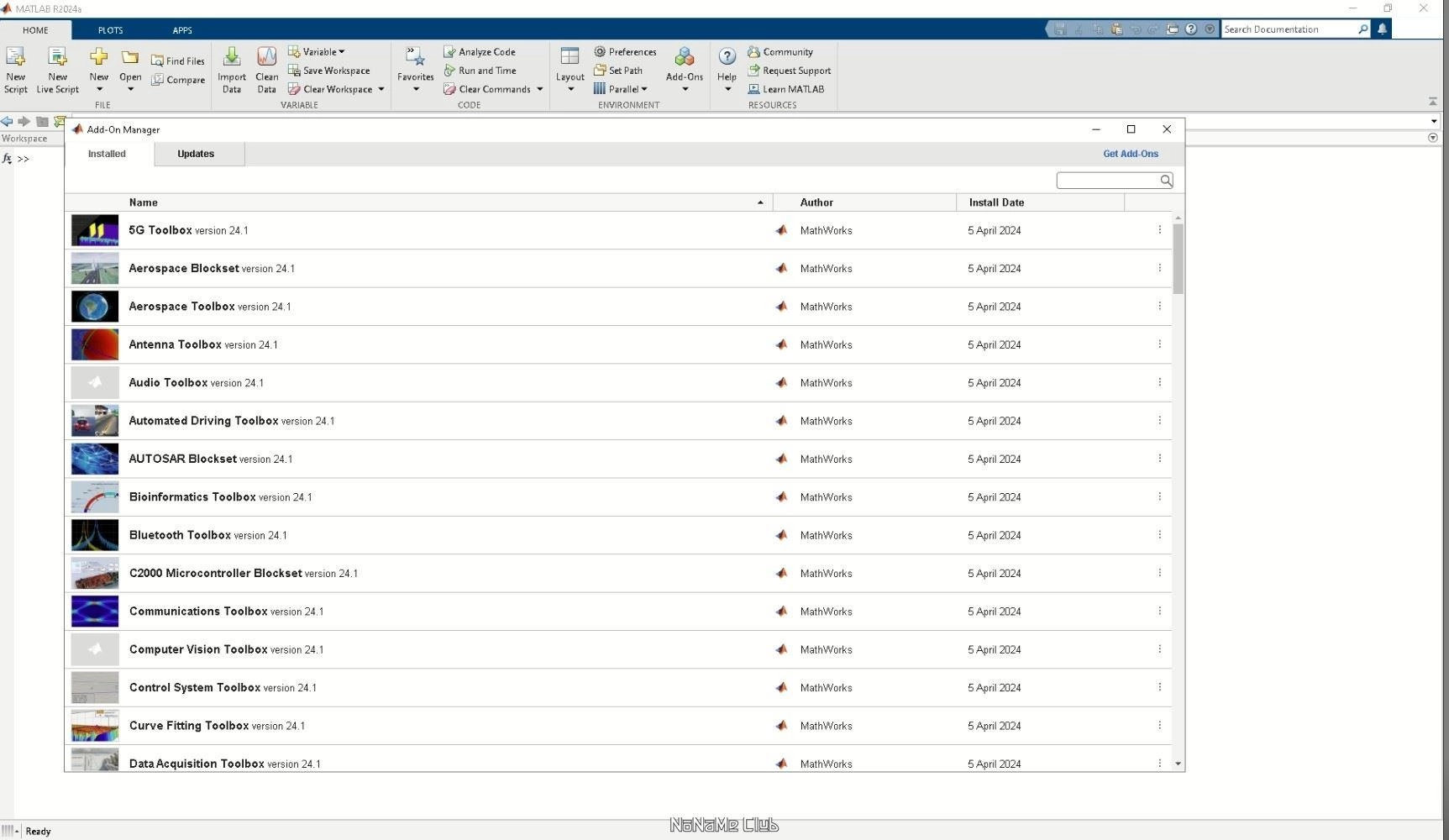Open MATLAB Preferences

[x=625, y=52]
